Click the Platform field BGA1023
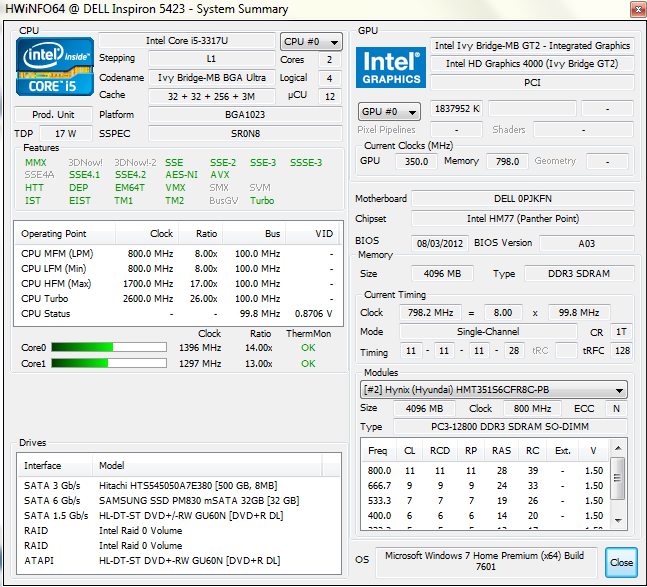Viewport: 647px width, 587px height. click(x=245, y=114)
